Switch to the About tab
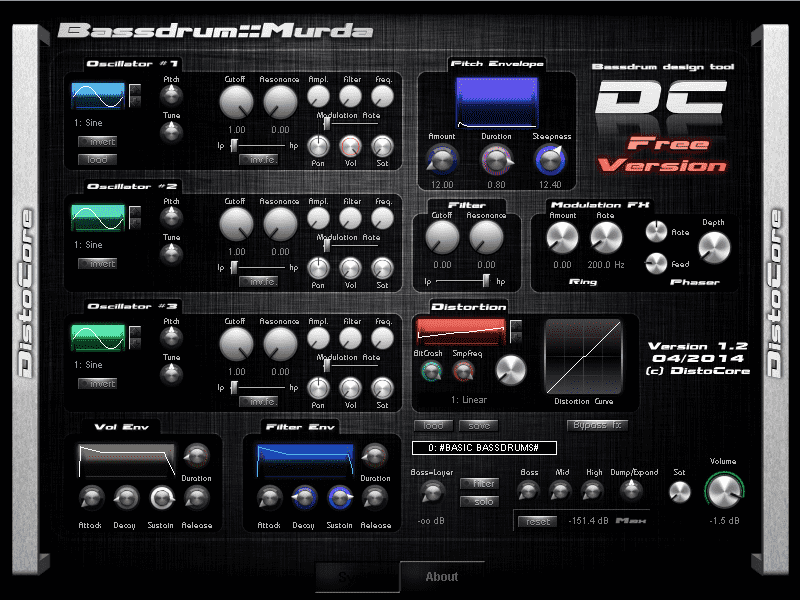The width and height of the screenshot is (800, 600). pos(442,577)
